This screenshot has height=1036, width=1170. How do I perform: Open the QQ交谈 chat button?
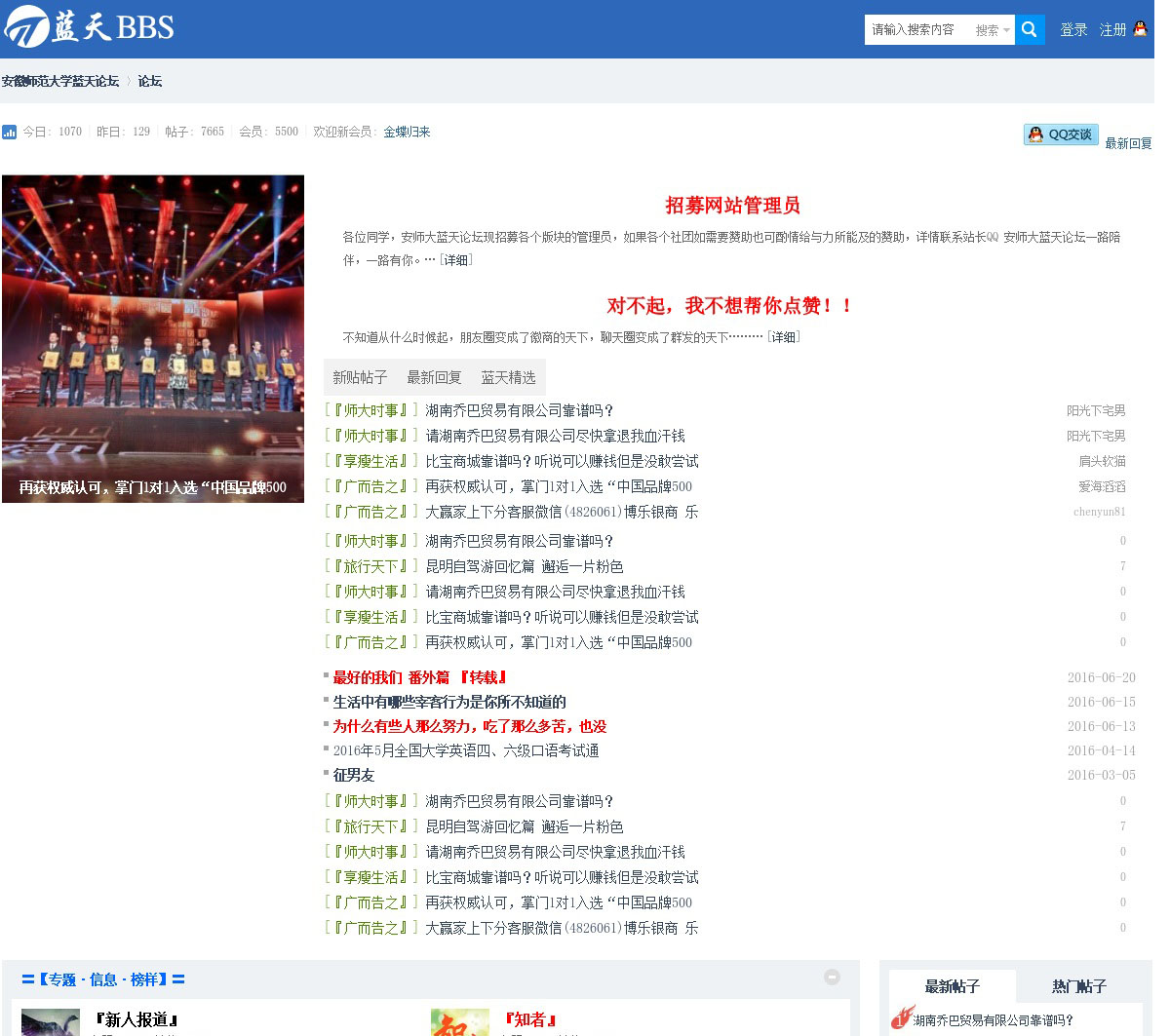(x=1061, y=134)
